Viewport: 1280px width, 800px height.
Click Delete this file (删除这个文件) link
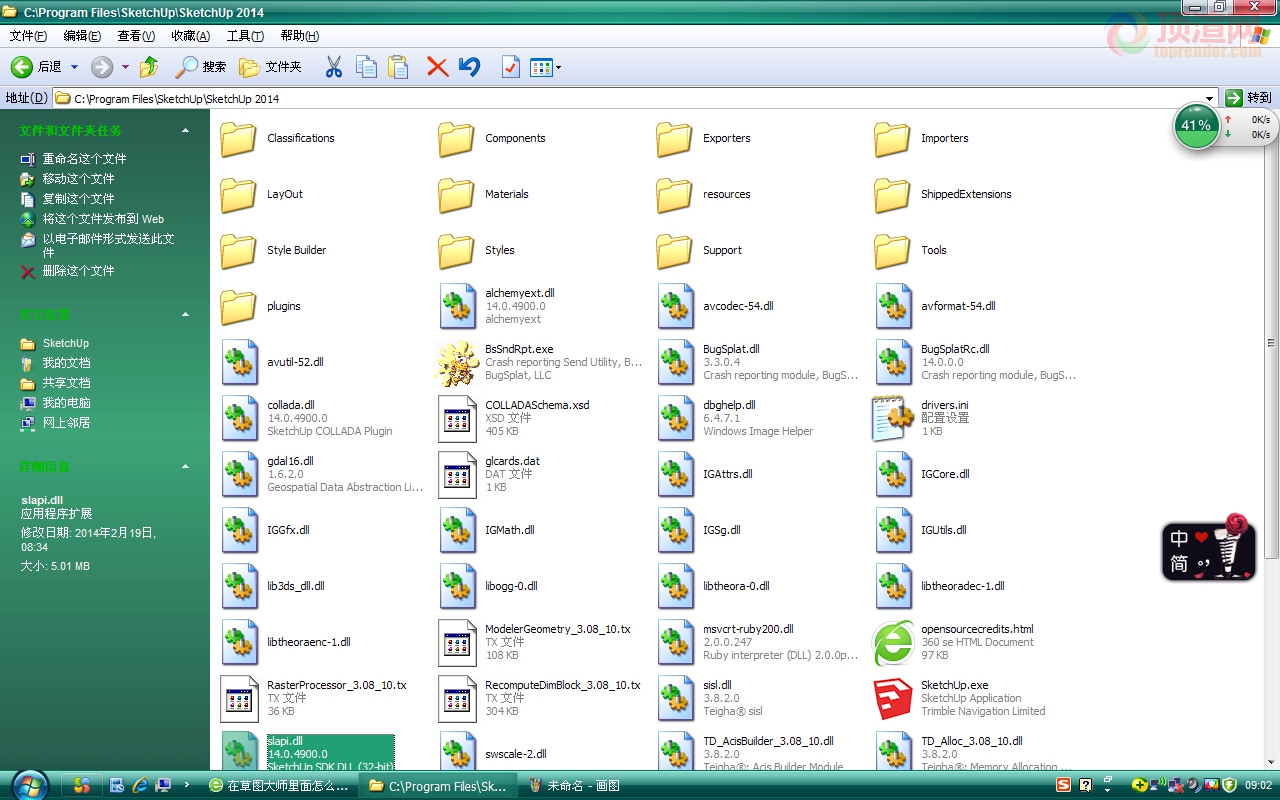click(x=78, y=271)
